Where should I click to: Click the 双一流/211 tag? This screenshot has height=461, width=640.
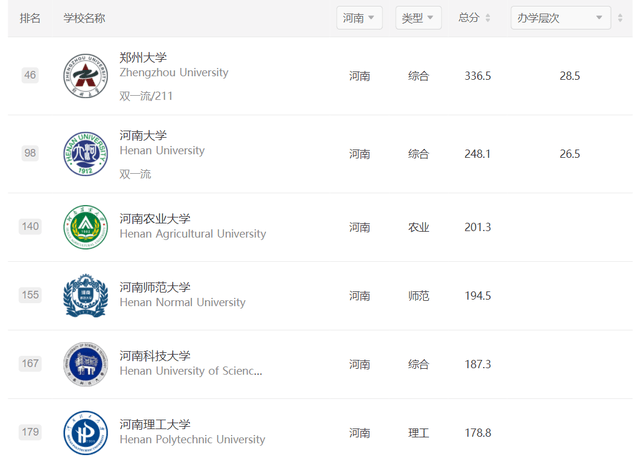tap(146, 96)
